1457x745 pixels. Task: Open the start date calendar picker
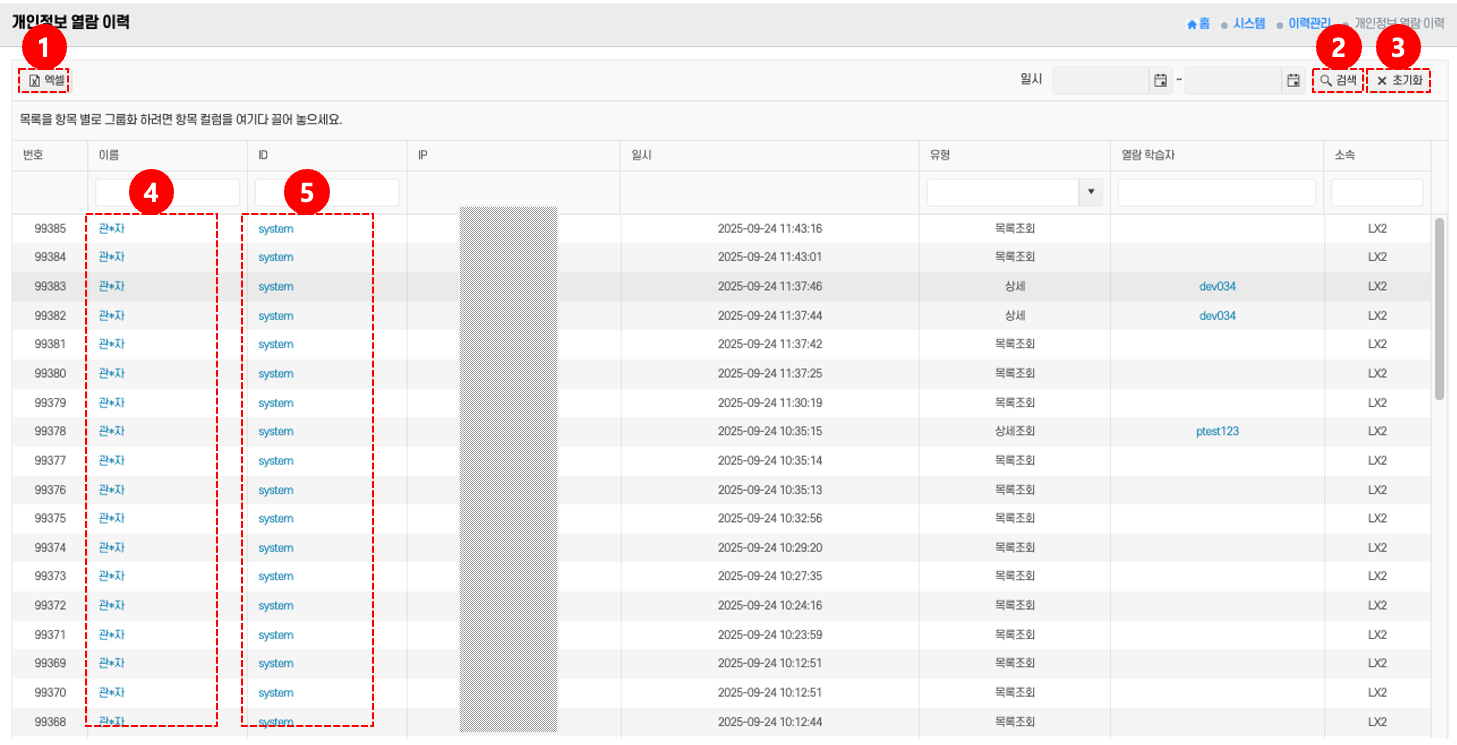1160,80
